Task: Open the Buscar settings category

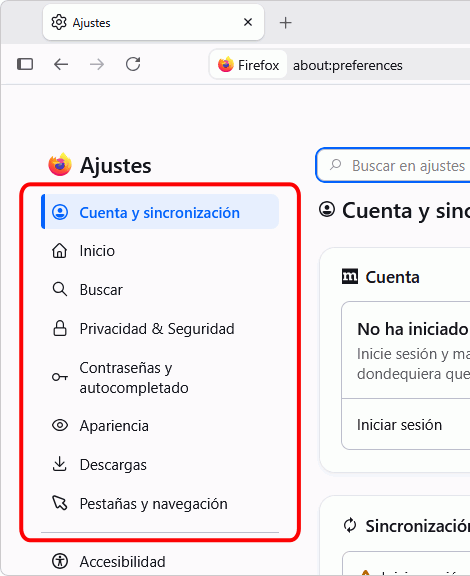Action: pyautogui.click(x=160, y=290)
